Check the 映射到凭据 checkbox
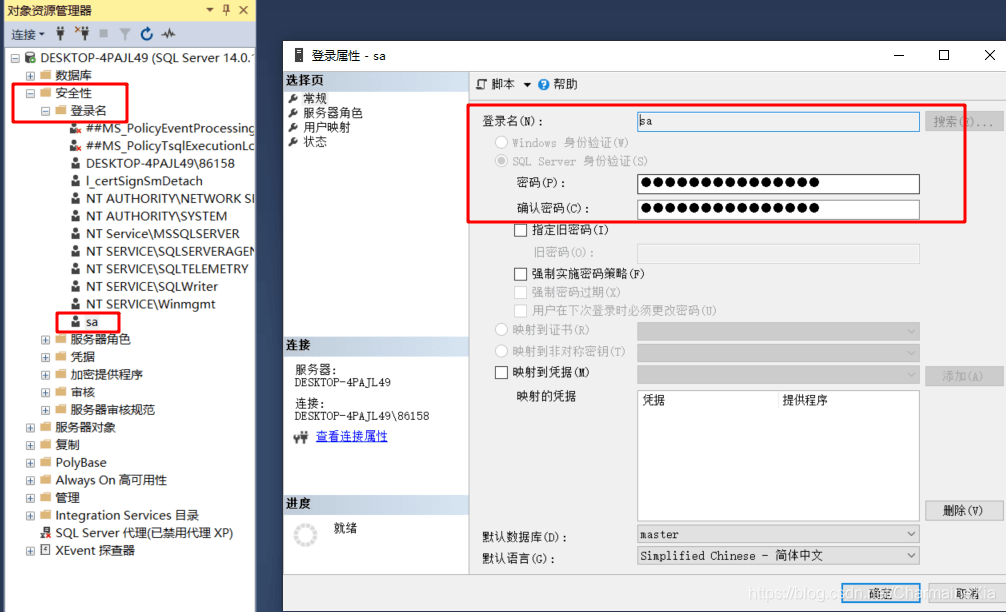1006x612 pixels. (x=502, y=373)
